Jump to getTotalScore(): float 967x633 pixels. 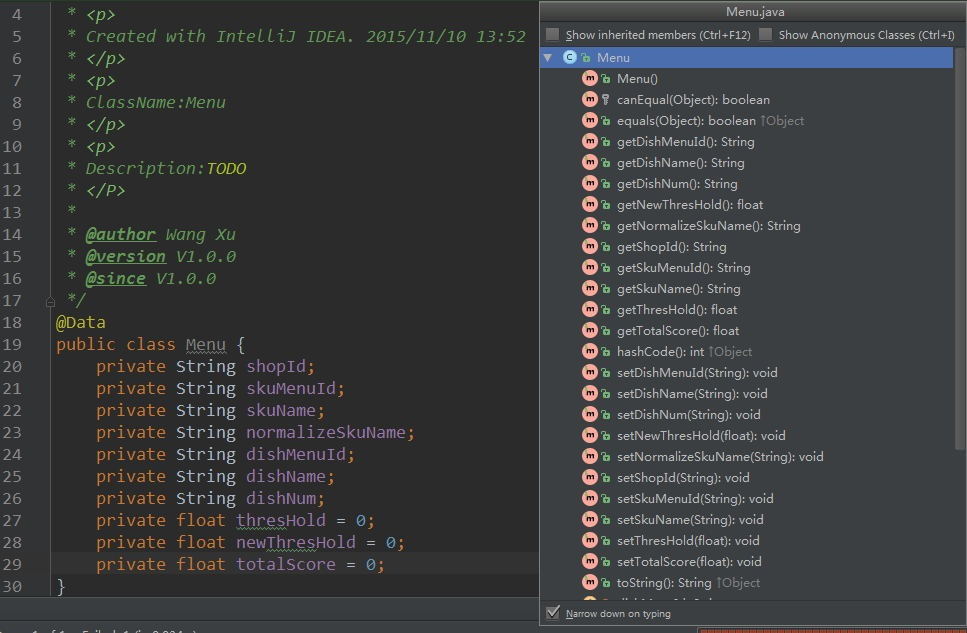tap(678, 330)
